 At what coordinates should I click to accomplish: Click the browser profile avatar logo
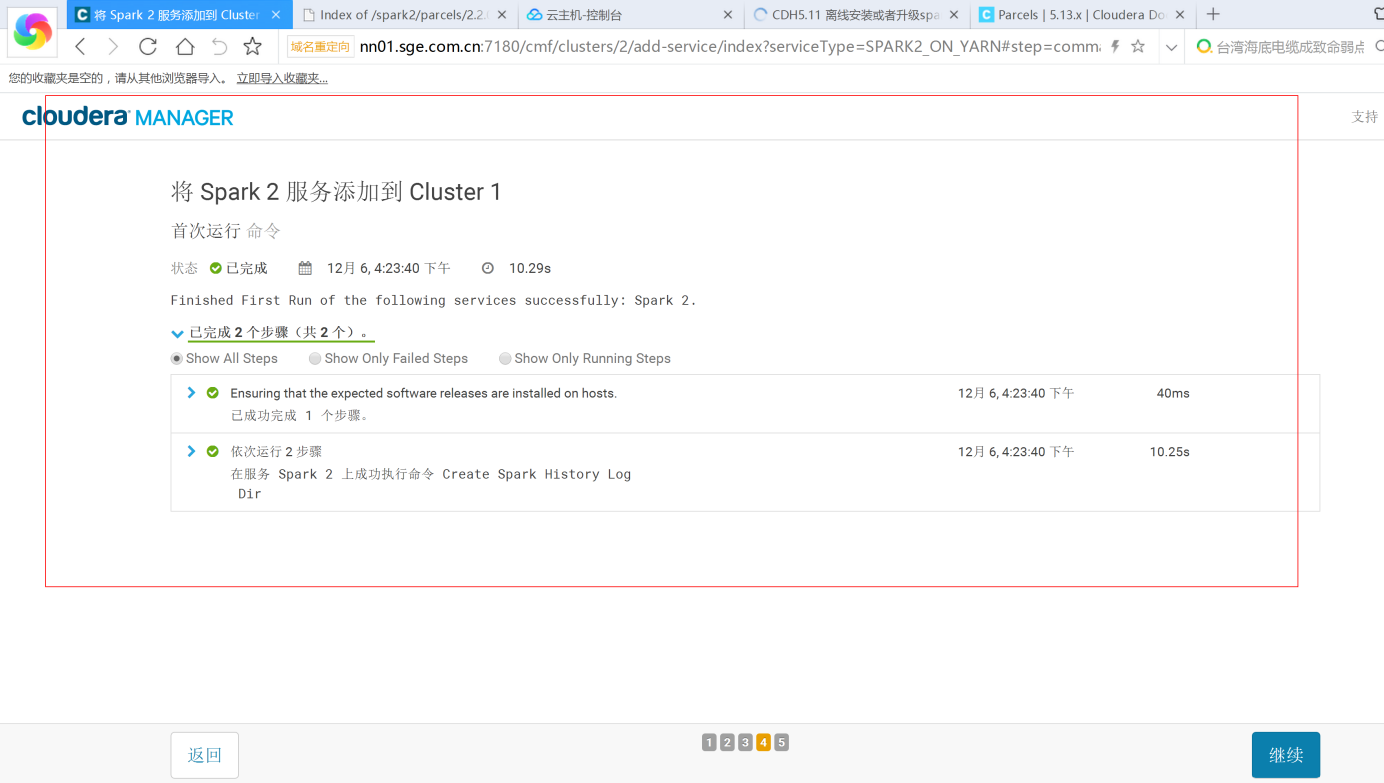click(32, 31)
